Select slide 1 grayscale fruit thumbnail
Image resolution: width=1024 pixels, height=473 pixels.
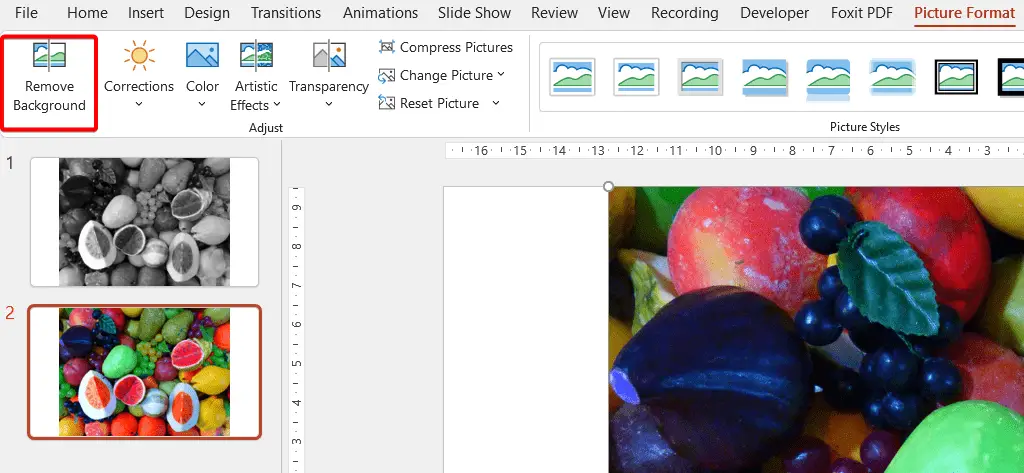pyautogui.click(x=144, y=222)
